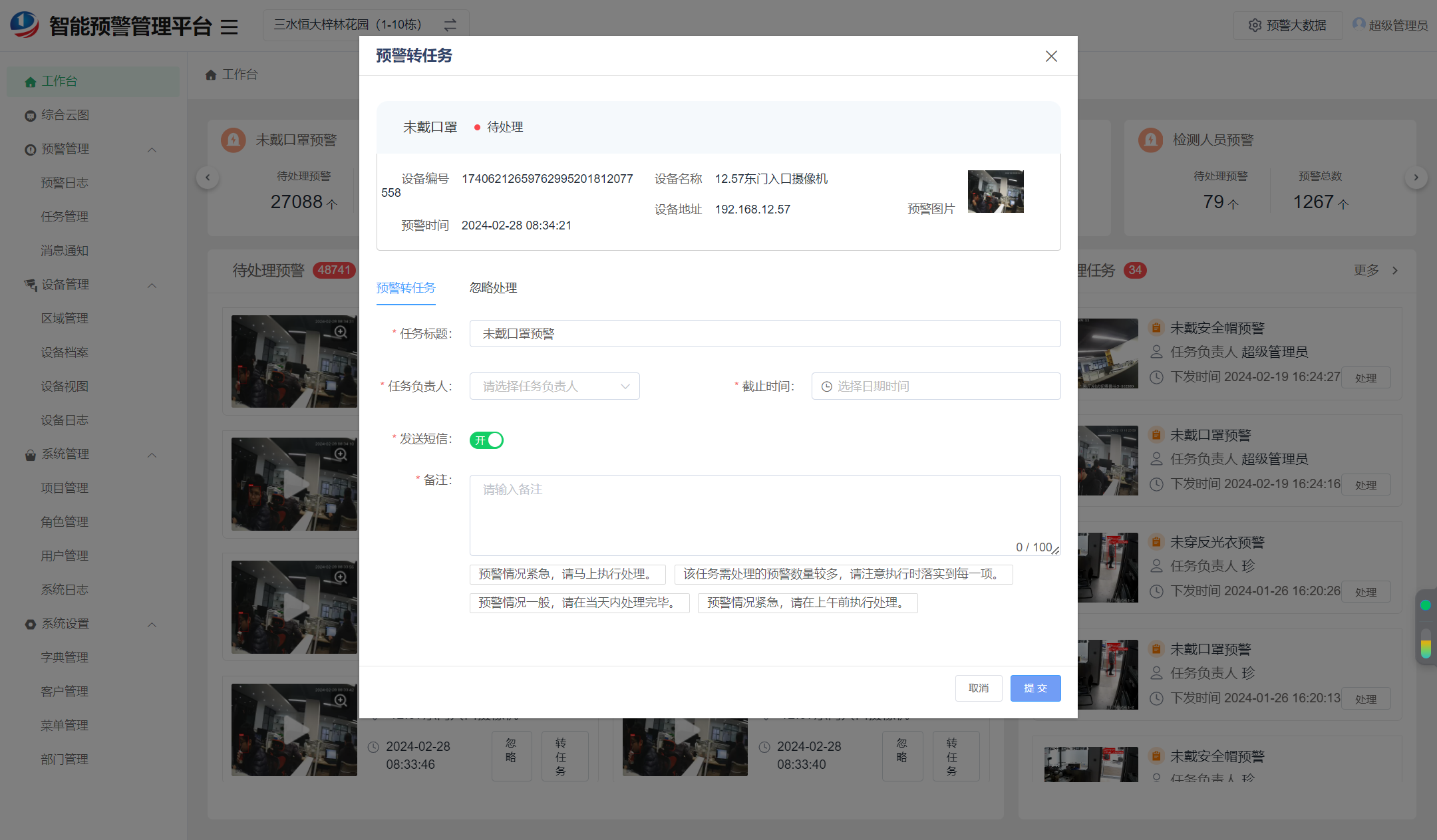Click the right carousel arrow on stats cards

coord(1416,178)
